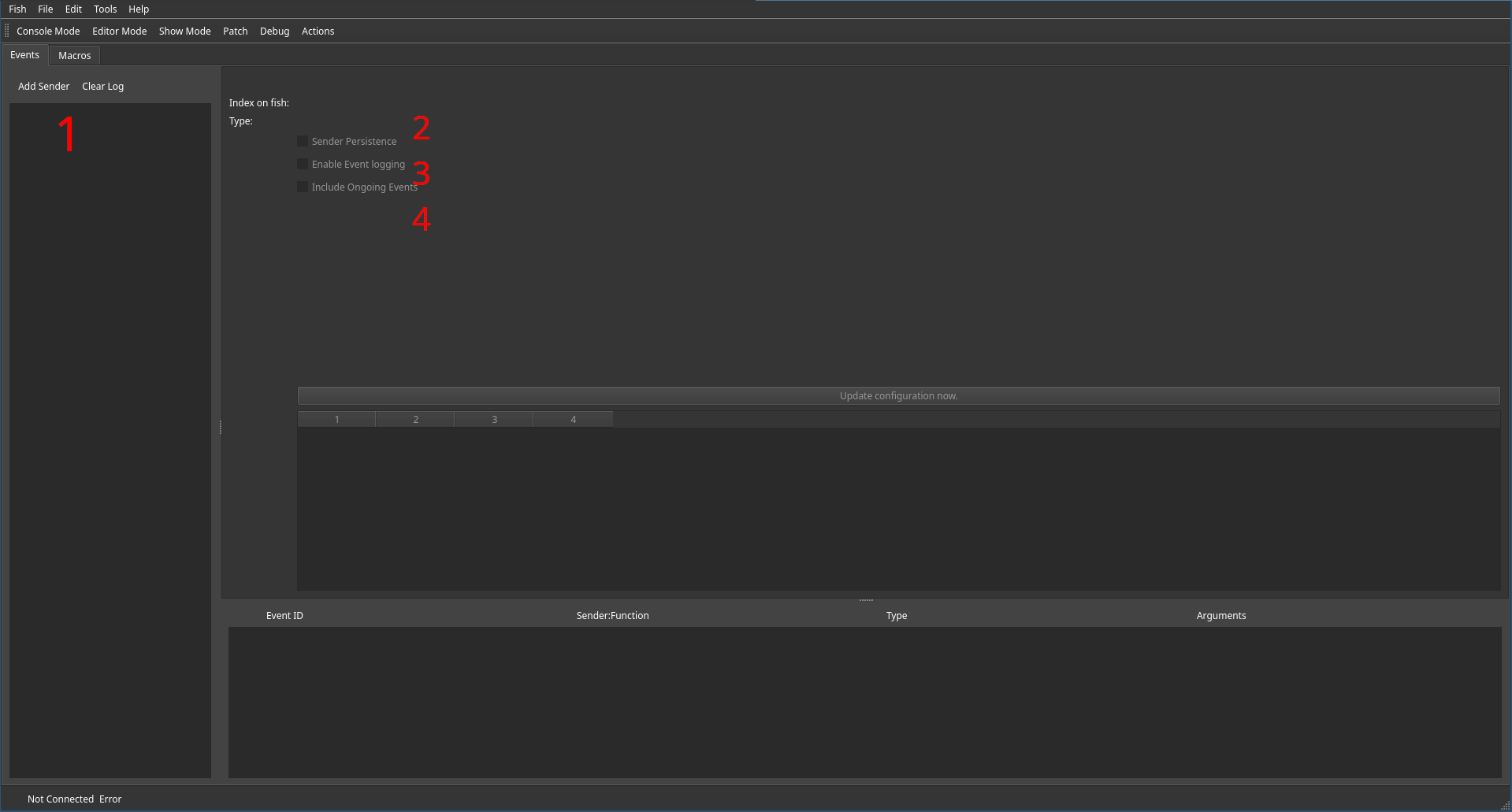Open the Help menu
Image resolution: width=1512 pixels, height=812 pixels.
point(138,9)
